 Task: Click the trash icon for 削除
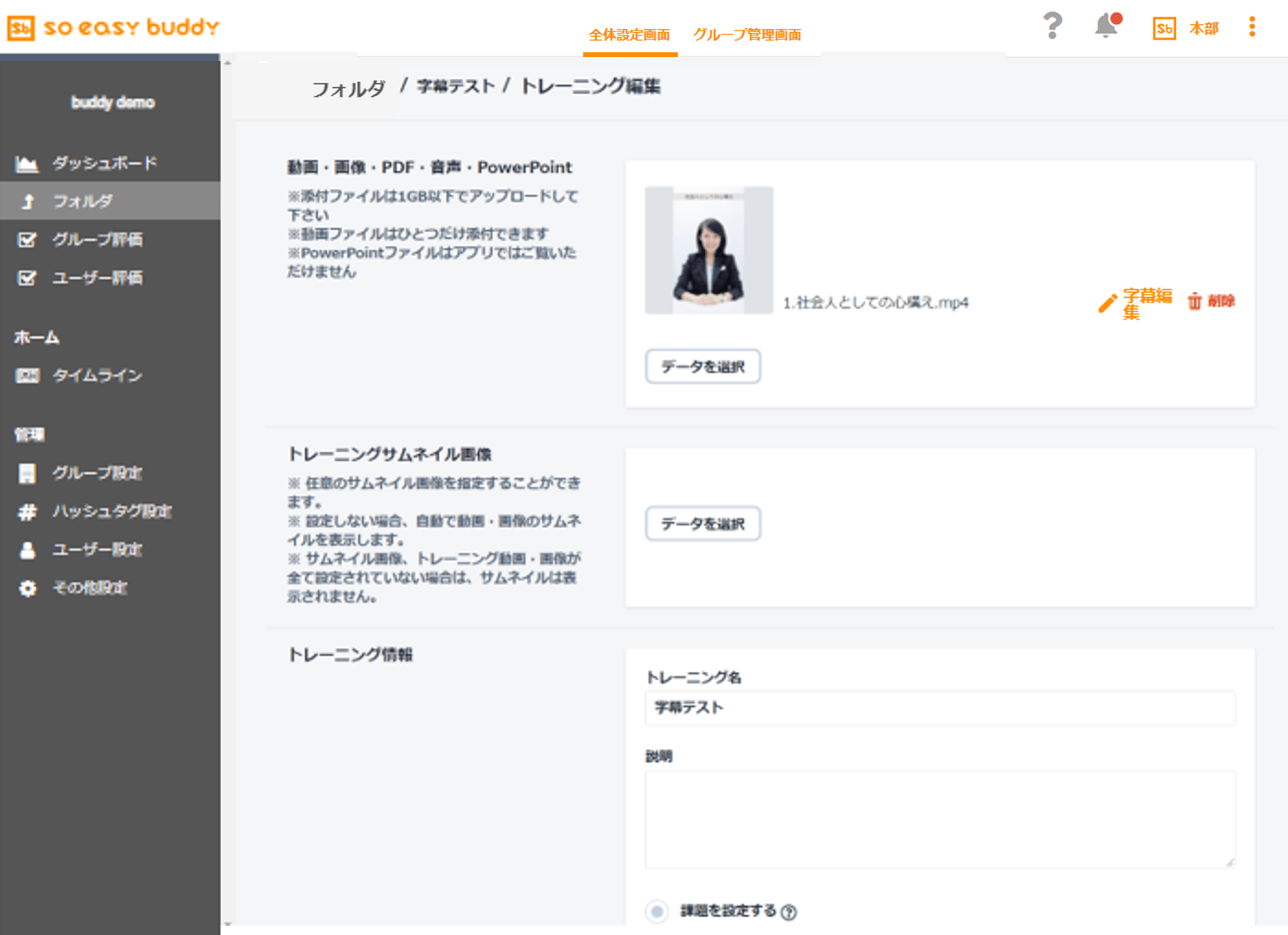[x=1195, y=301]
